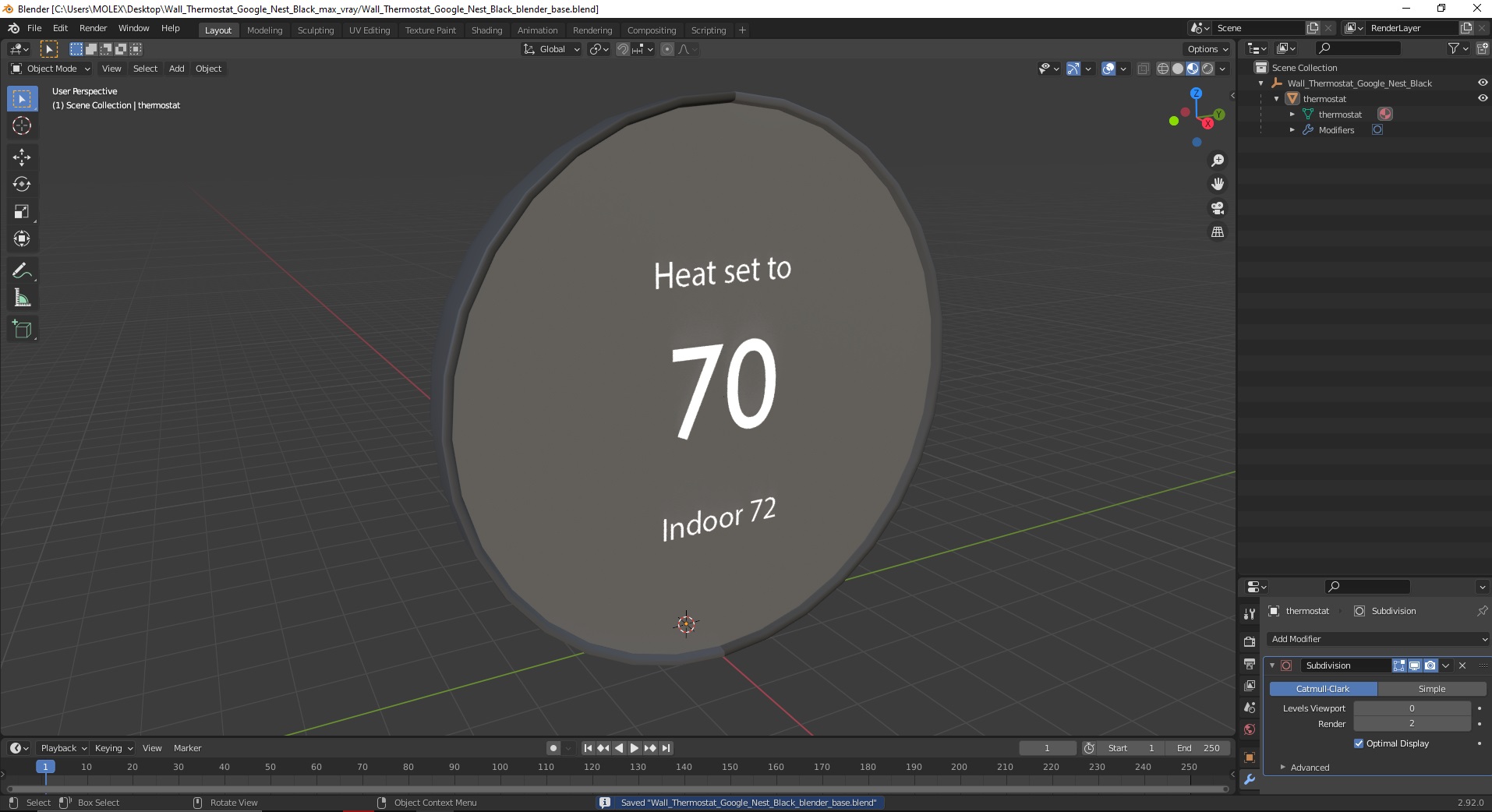Select Catmull-Clark subdivision type

click(1323, 689)
